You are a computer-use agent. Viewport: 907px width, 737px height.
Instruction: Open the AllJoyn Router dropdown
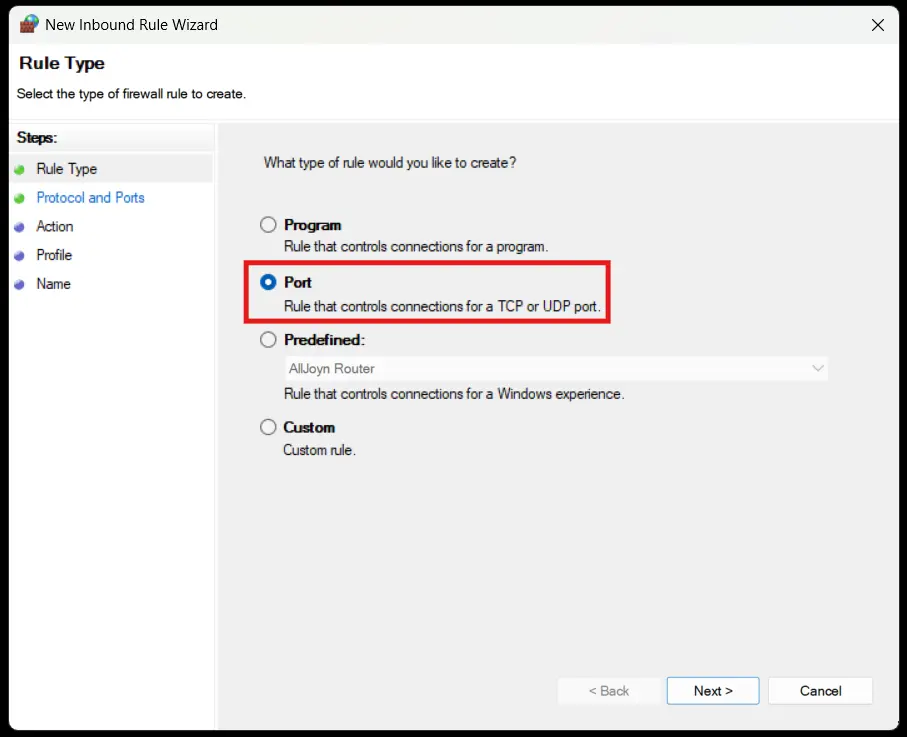tap(555, 368)
